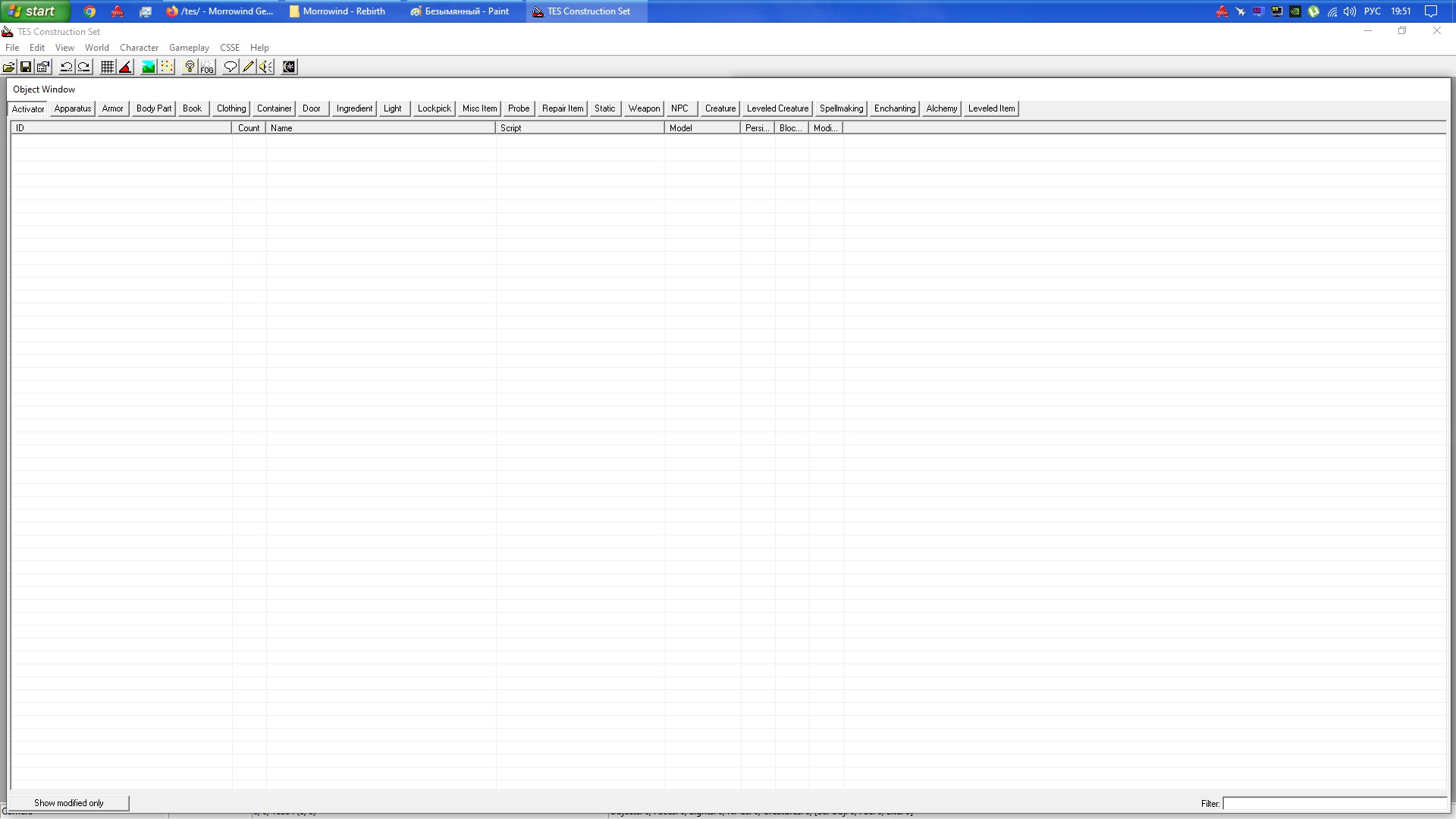This screenshot has width=1456, height=819.
Task: Click the open data files folder icon
Action: (9, 67)
